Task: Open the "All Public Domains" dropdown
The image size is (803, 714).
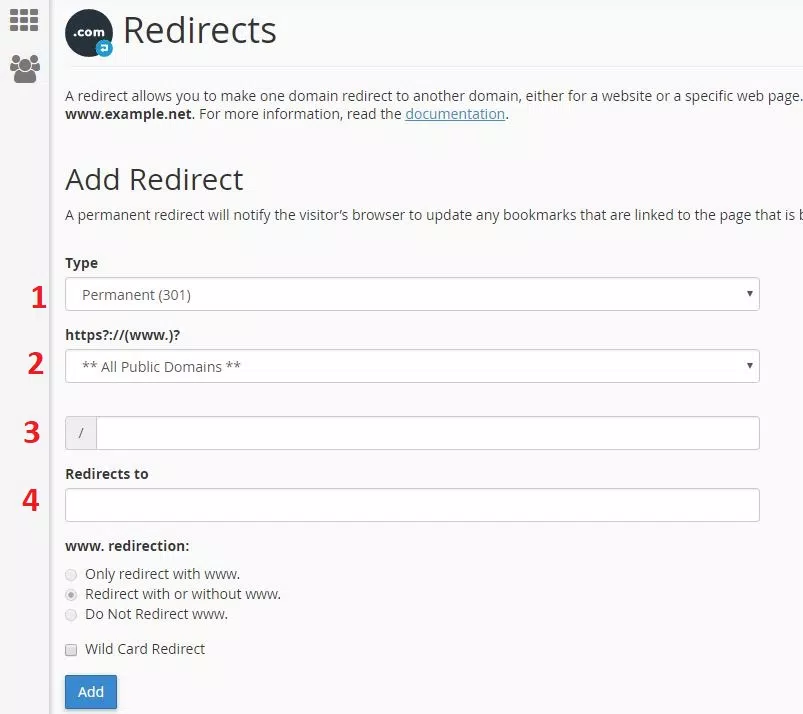Action: point(412,366)
